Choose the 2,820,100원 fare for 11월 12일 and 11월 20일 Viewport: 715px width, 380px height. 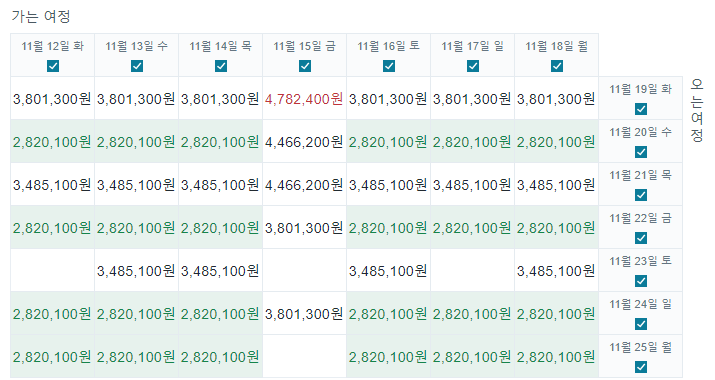pyautogui.click(x=52, y=142)
